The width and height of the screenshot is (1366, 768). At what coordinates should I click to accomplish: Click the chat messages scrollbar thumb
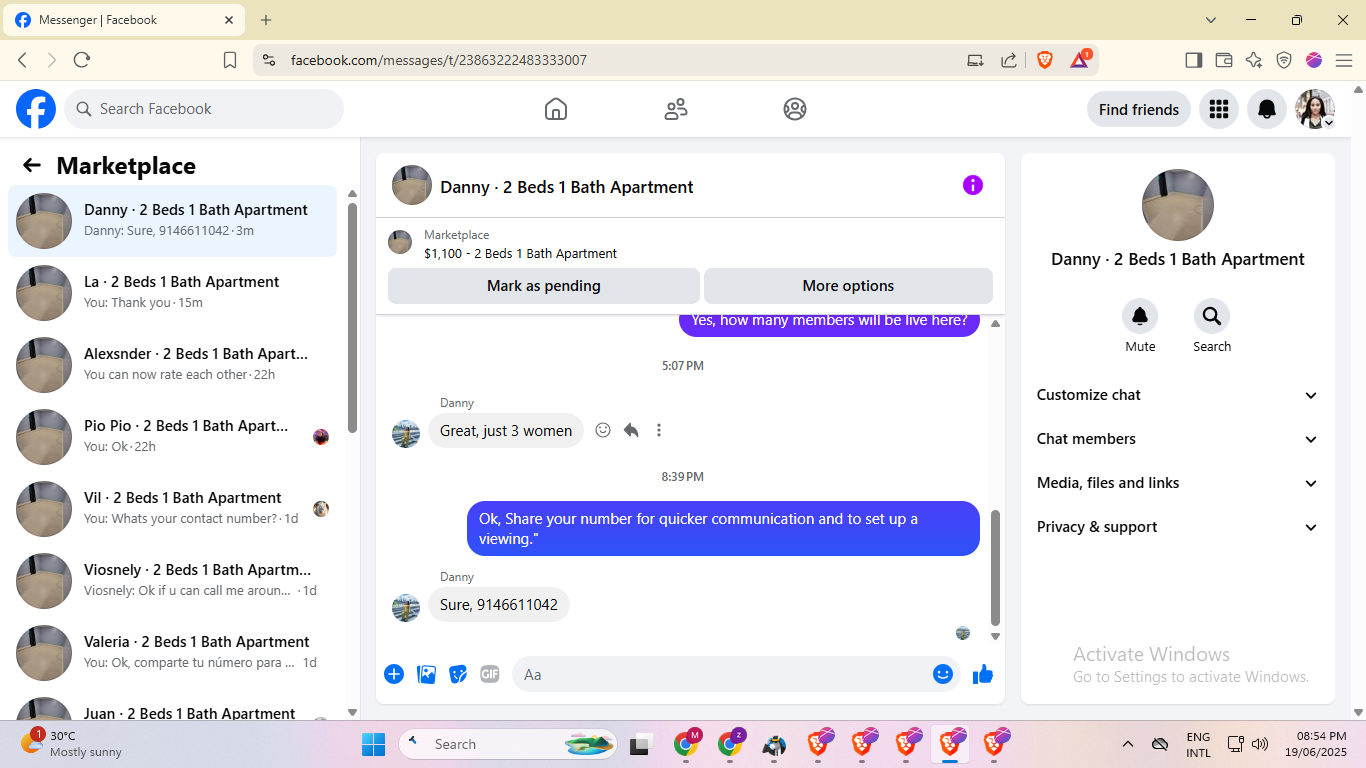(995, 567)
